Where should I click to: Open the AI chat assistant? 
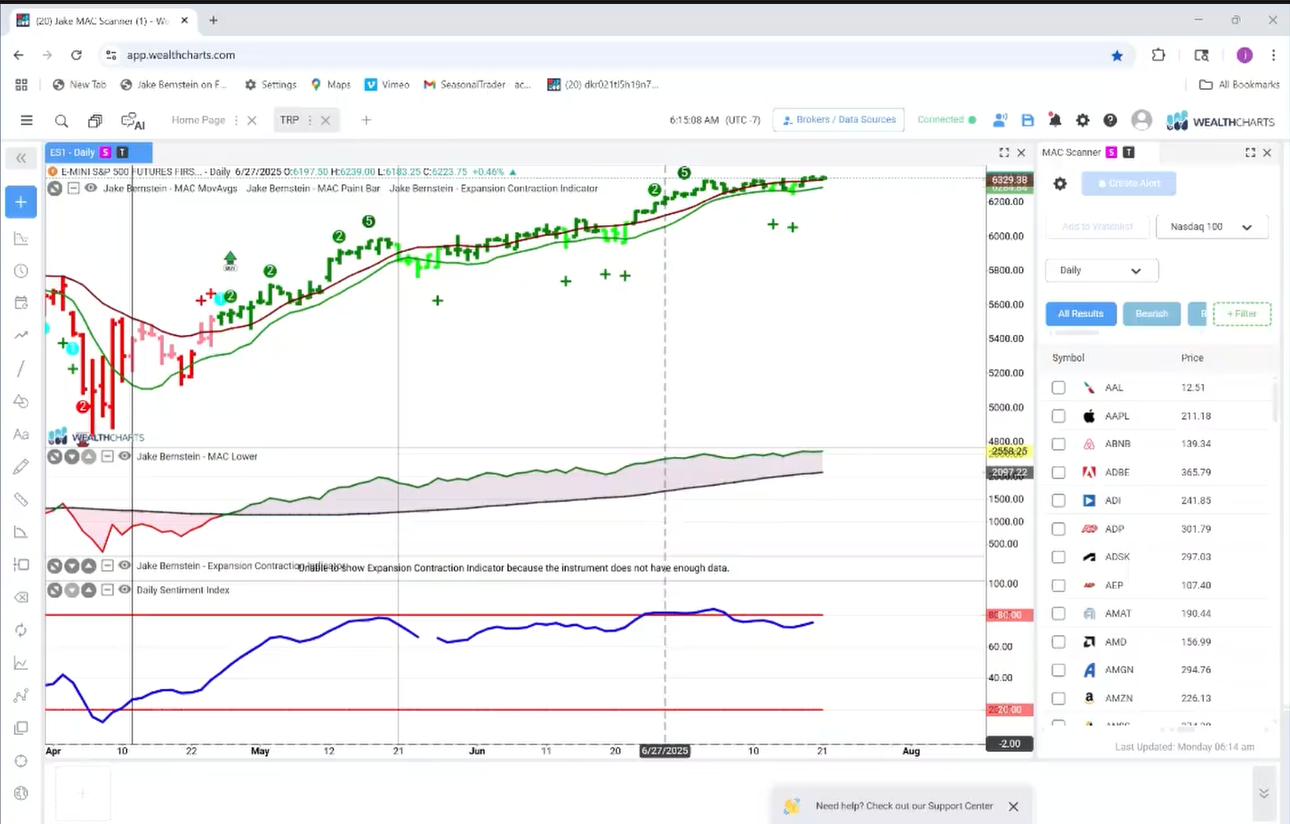[x=133, y=120]
